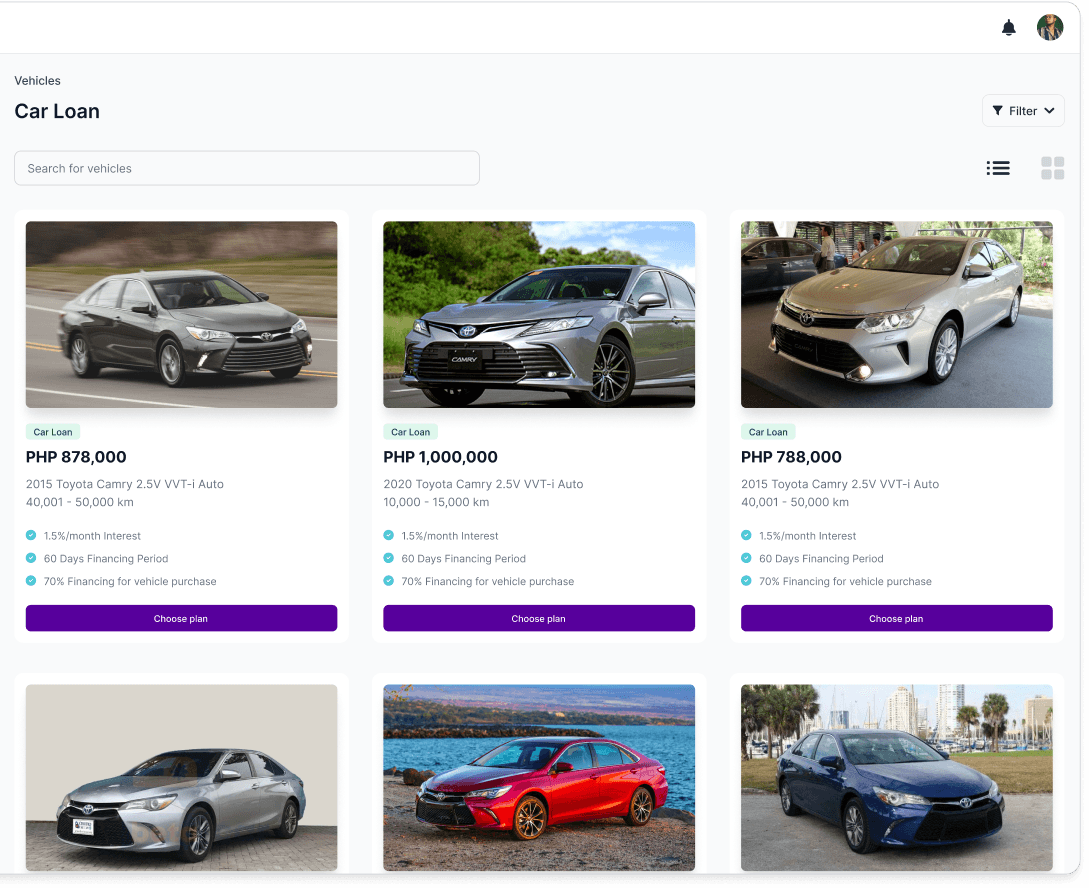This screenshot has height=888, width=1089.
Task: Select the PHP 788,000 price heading
Action: tap(791, 457)
